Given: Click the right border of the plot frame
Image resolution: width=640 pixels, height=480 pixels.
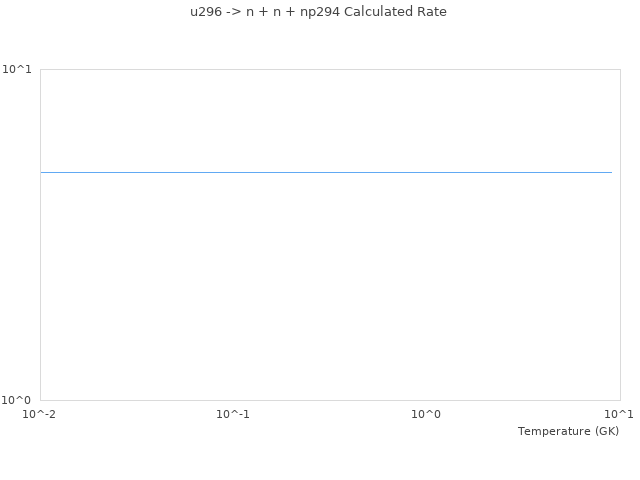Looking at the screenshot, I should [620, 235].
